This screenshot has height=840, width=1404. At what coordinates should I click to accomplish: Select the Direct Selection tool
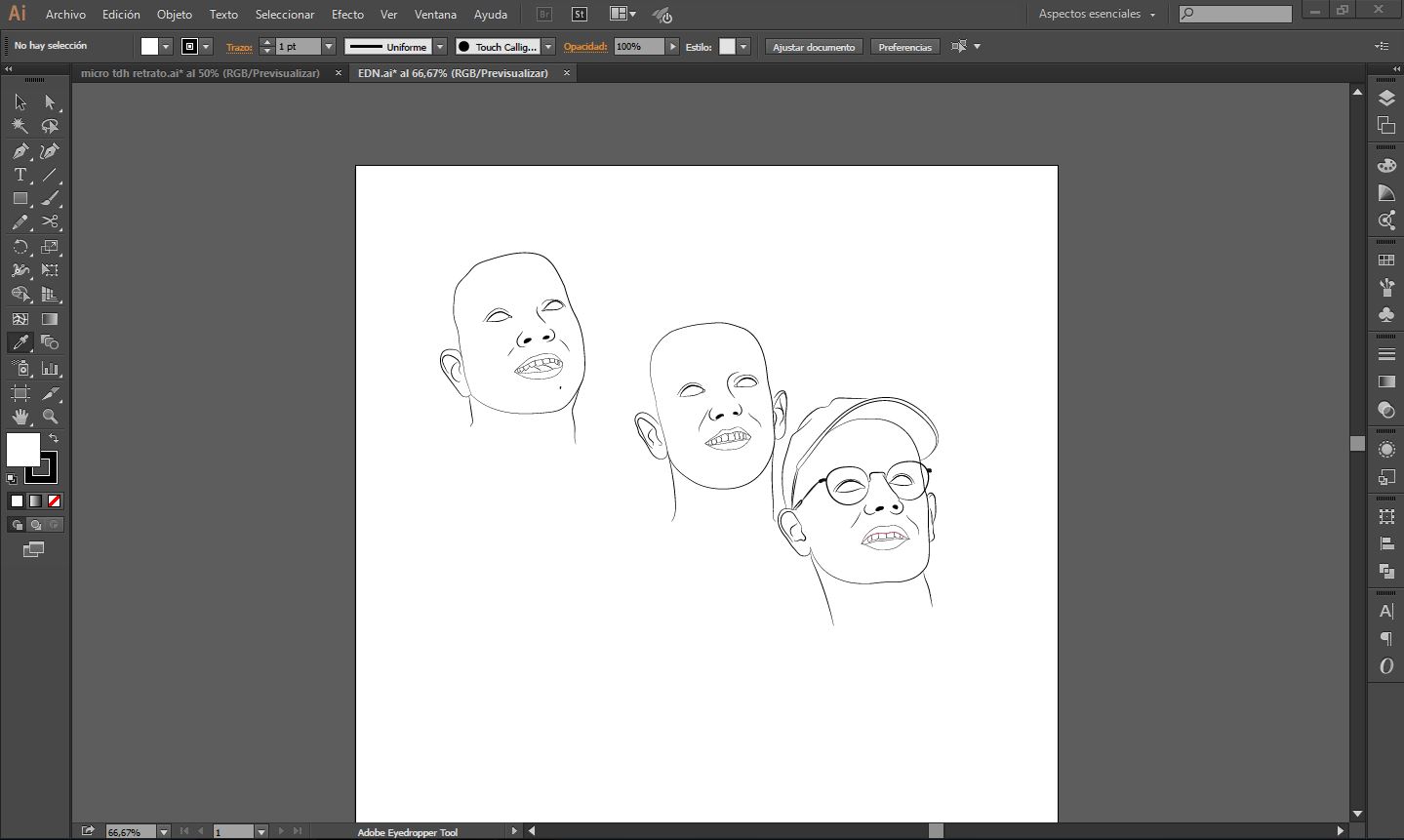[x=50, y=102]
